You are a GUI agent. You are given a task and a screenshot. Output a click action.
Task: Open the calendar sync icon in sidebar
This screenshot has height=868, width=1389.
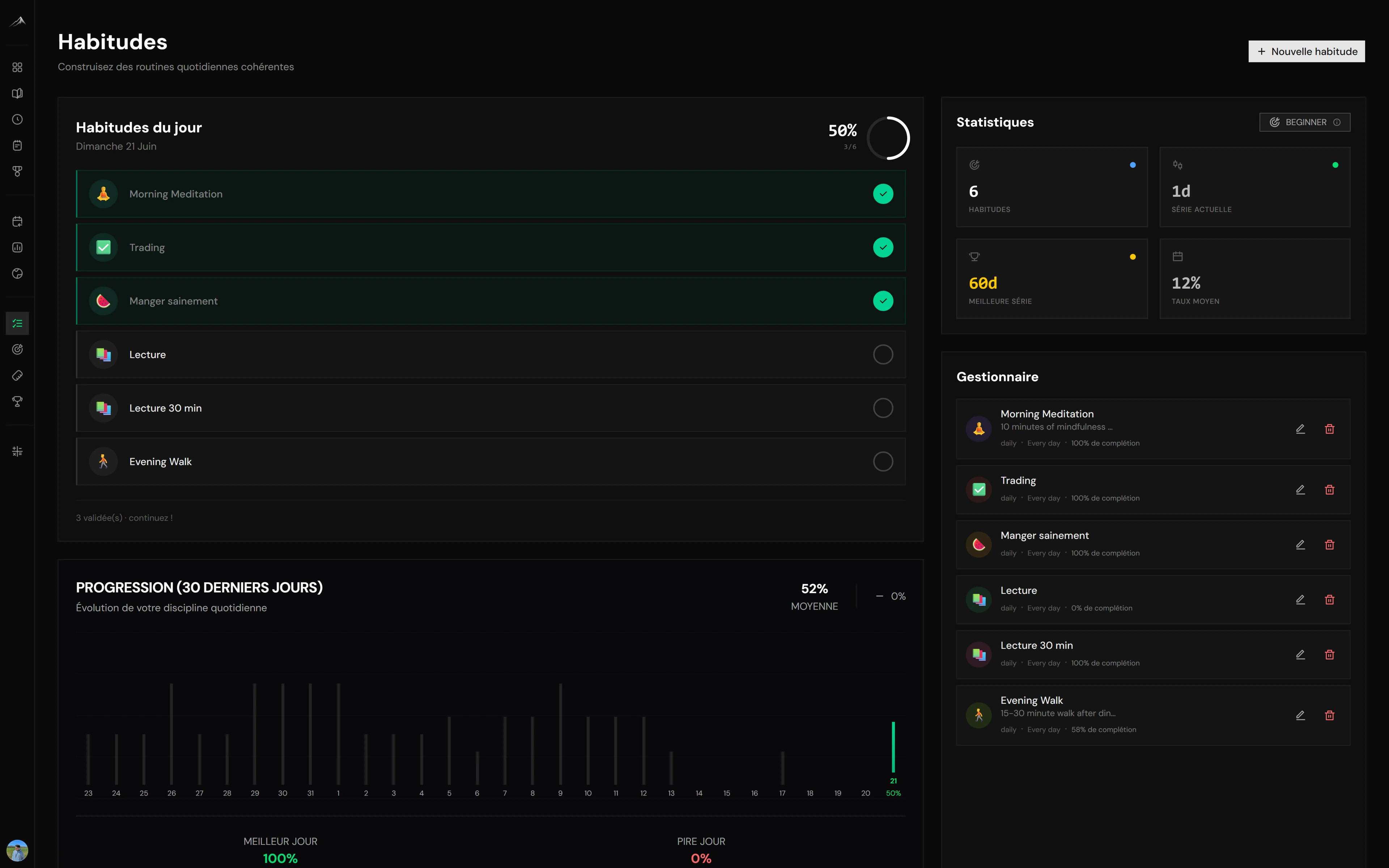[17, 222]
